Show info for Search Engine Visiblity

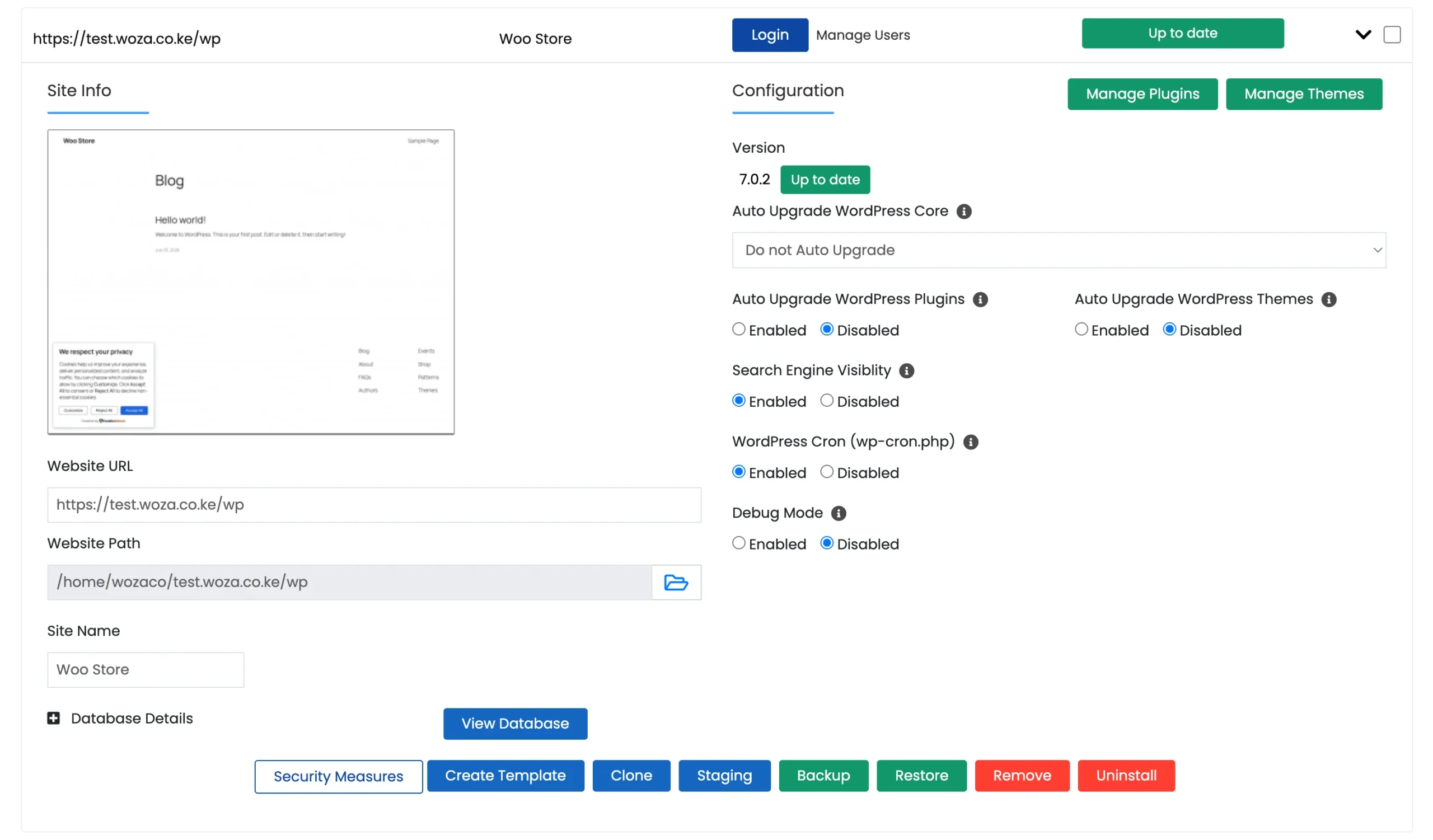[906, 370]
